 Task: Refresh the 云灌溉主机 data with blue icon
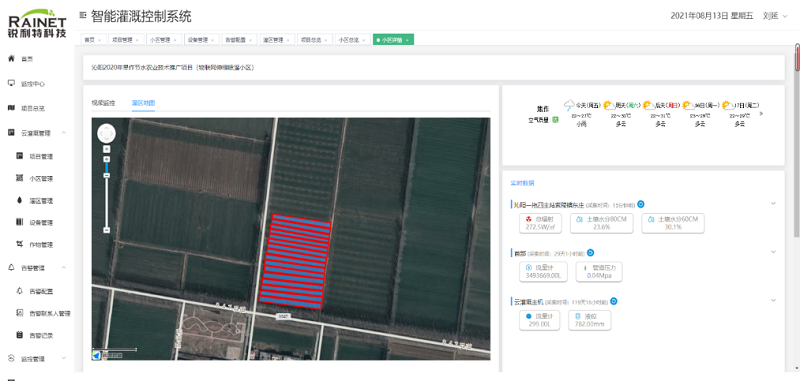[614, 301]
